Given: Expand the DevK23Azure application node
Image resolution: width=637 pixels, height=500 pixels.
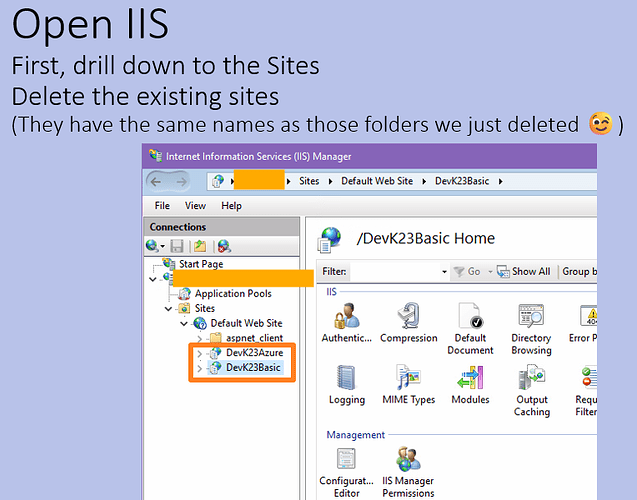Looking at the screenshot, I should [199, 353].
